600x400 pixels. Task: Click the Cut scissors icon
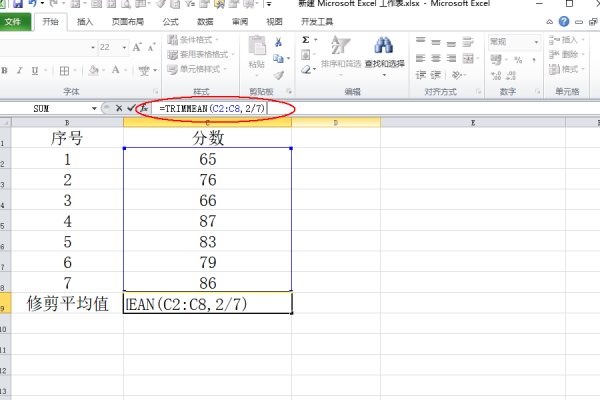(x=278, y=42)
